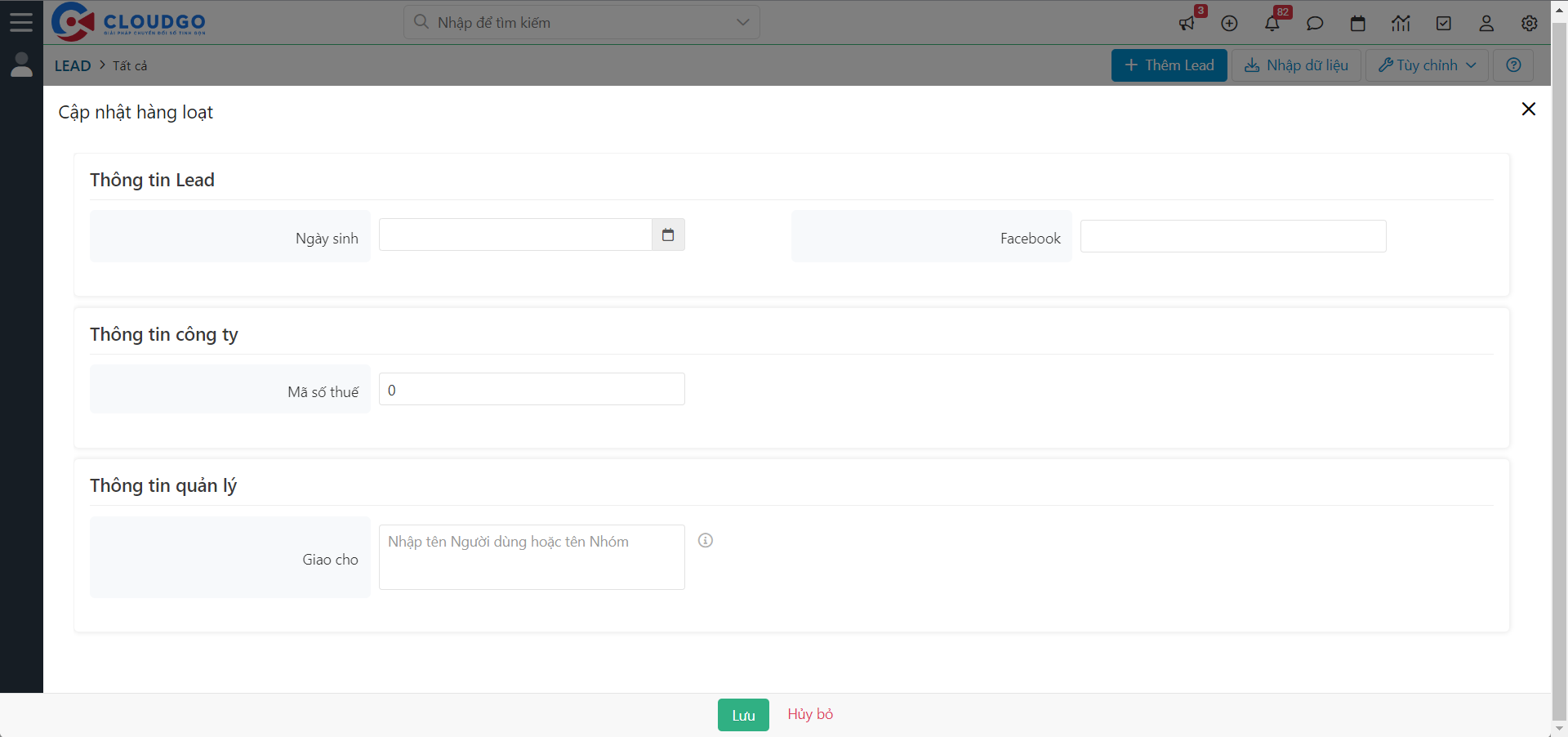Click the Lưu save button
Image resolution: width=1568 pixels, height=737 pixels.
point(743,715)
